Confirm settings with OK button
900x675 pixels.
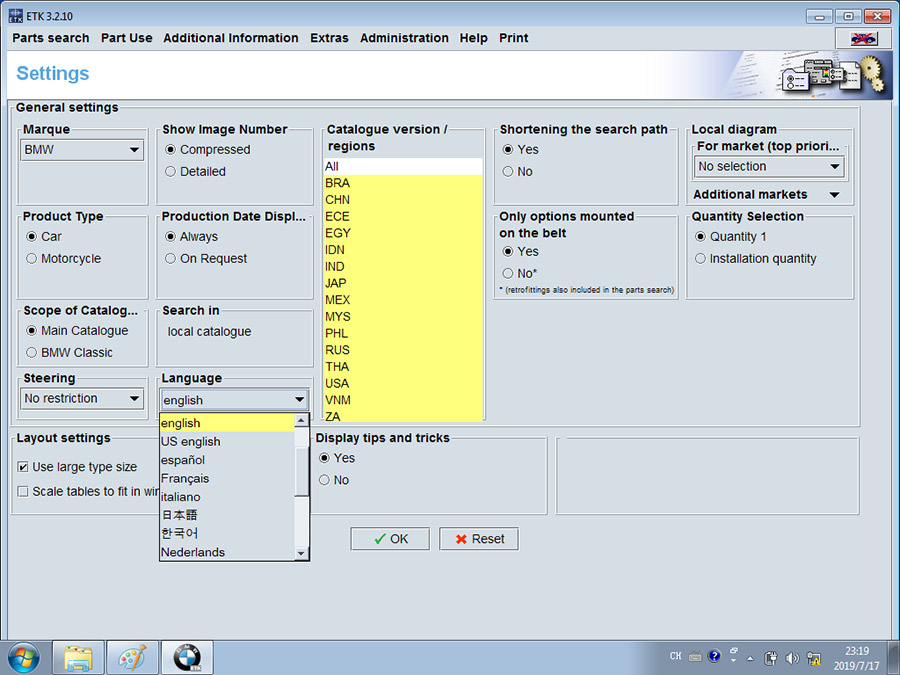[x=390, y=539]
